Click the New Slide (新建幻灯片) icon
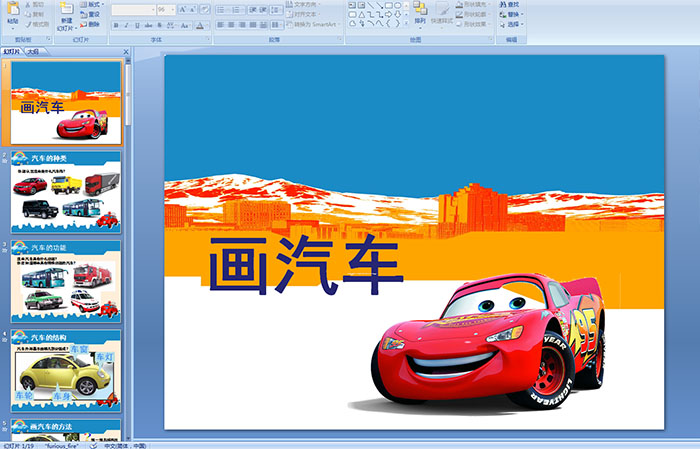 tap(67, 9)
